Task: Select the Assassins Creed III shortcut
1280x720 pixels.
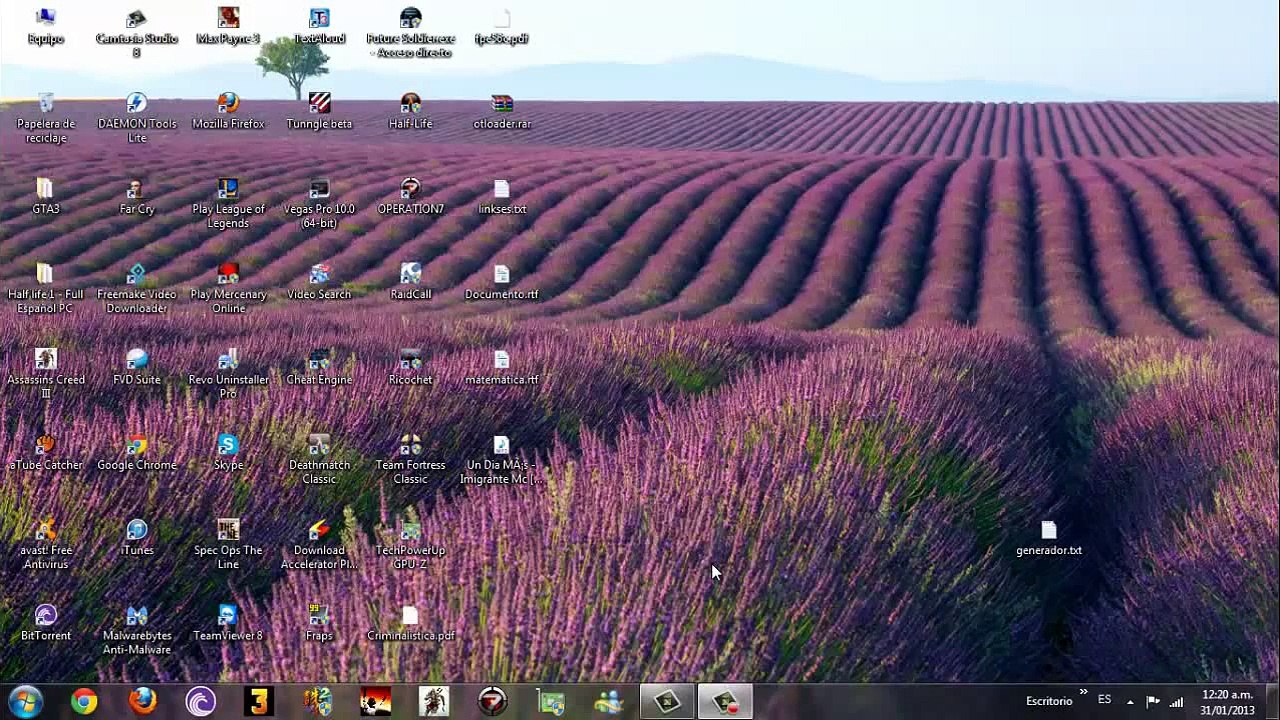Action: pos(45,373)
